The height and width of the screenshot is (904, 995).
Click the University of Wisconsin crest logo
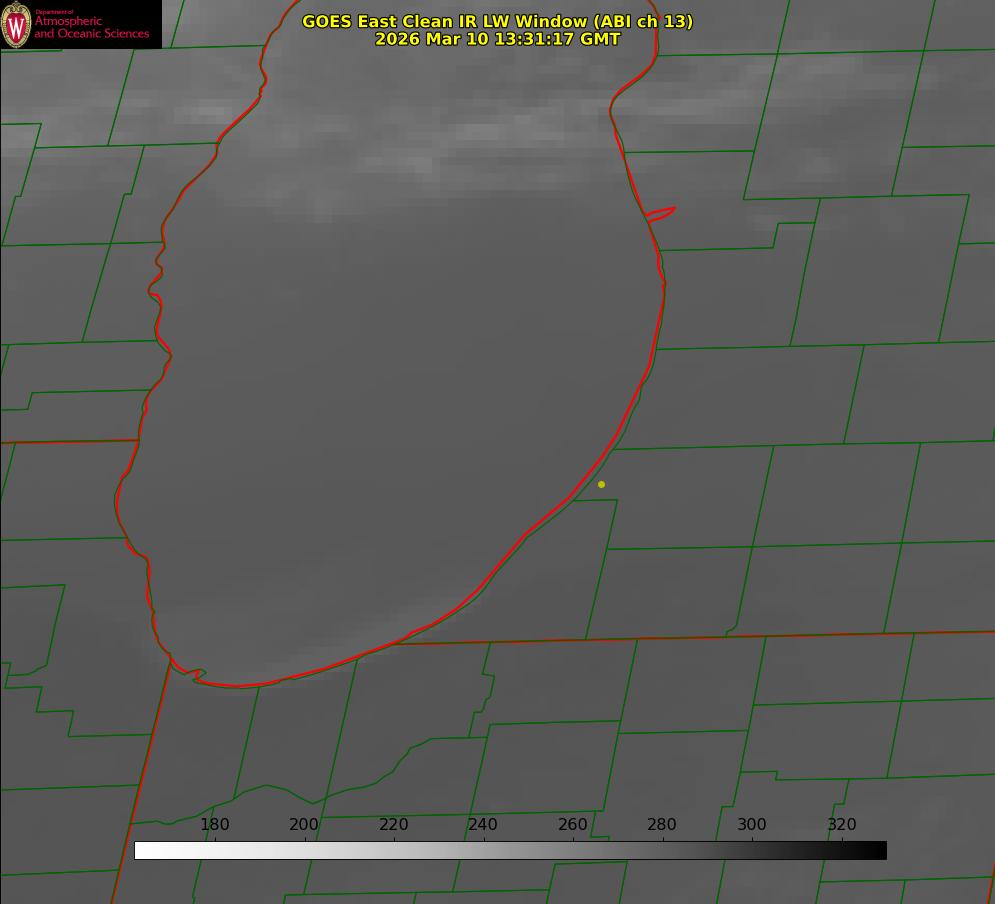(16, 24)
